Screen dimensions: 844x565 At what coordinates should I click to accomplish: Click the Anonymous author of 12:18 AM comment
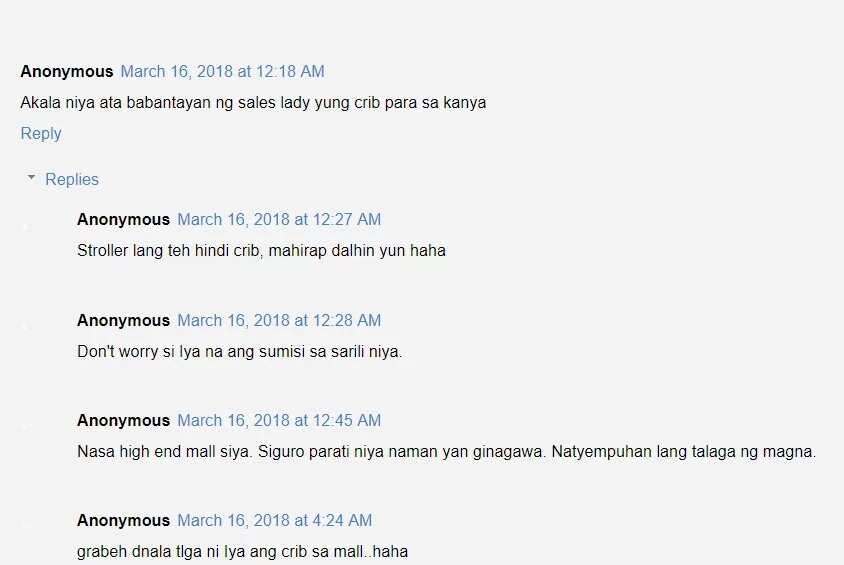click(x=67, y=72)
